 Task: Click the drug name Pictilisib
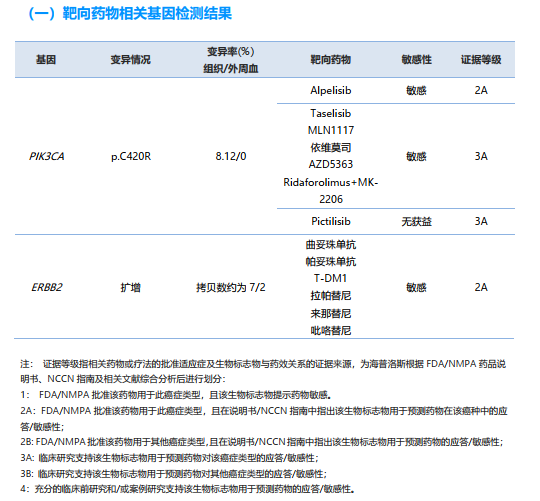click(x=331, y=221)
